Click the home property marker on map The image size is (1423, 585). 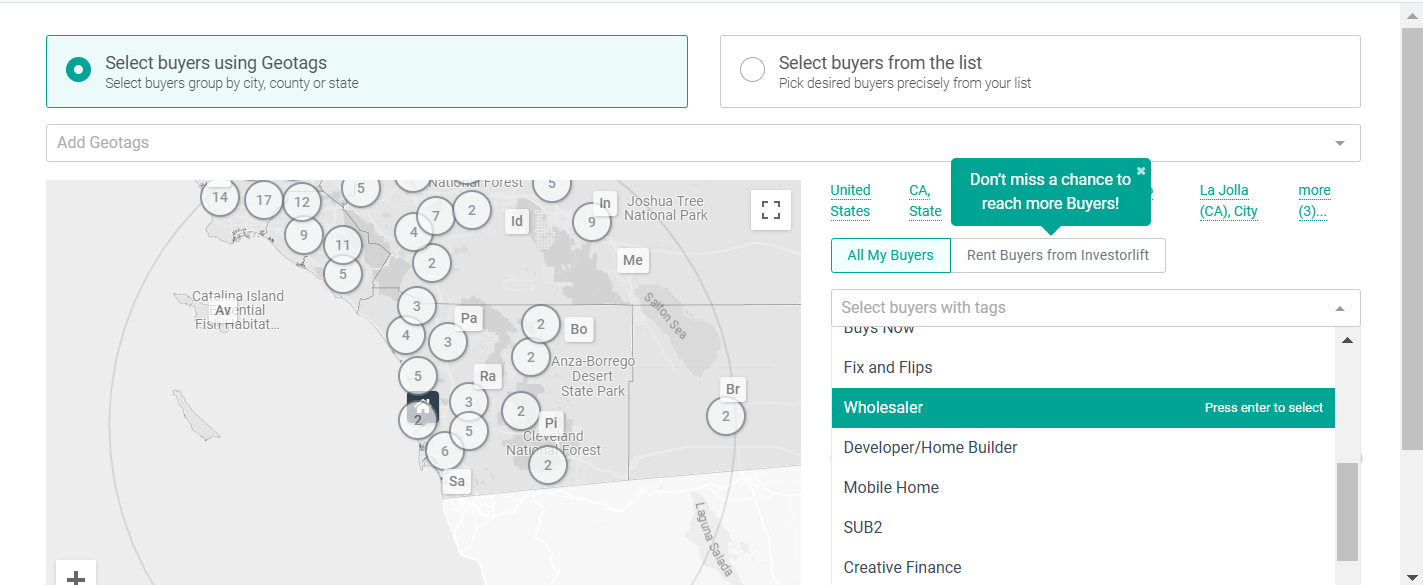[422, 405]
